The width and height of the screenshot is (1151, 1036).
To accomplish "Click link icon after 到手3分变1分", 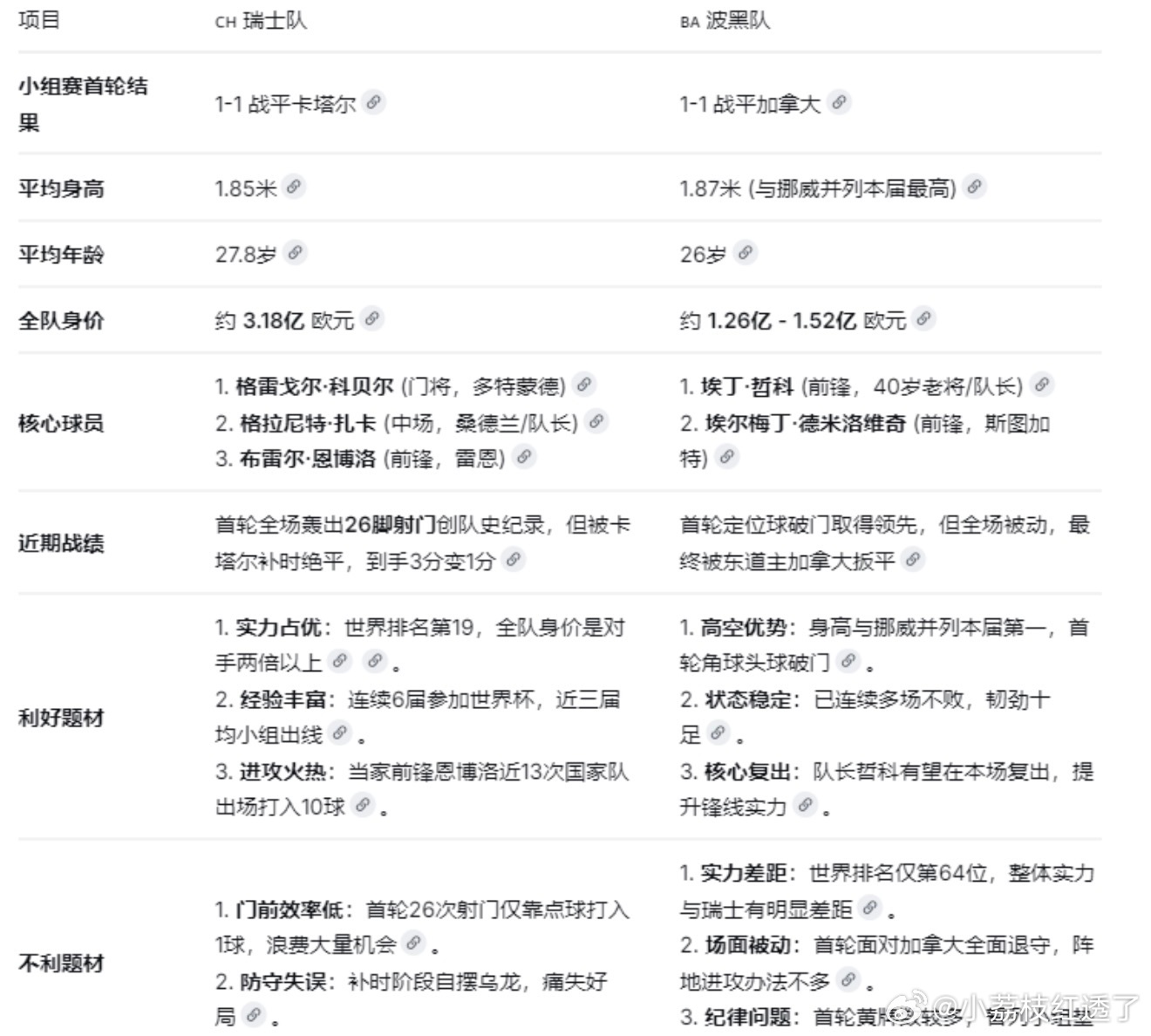I will (514, 560).
